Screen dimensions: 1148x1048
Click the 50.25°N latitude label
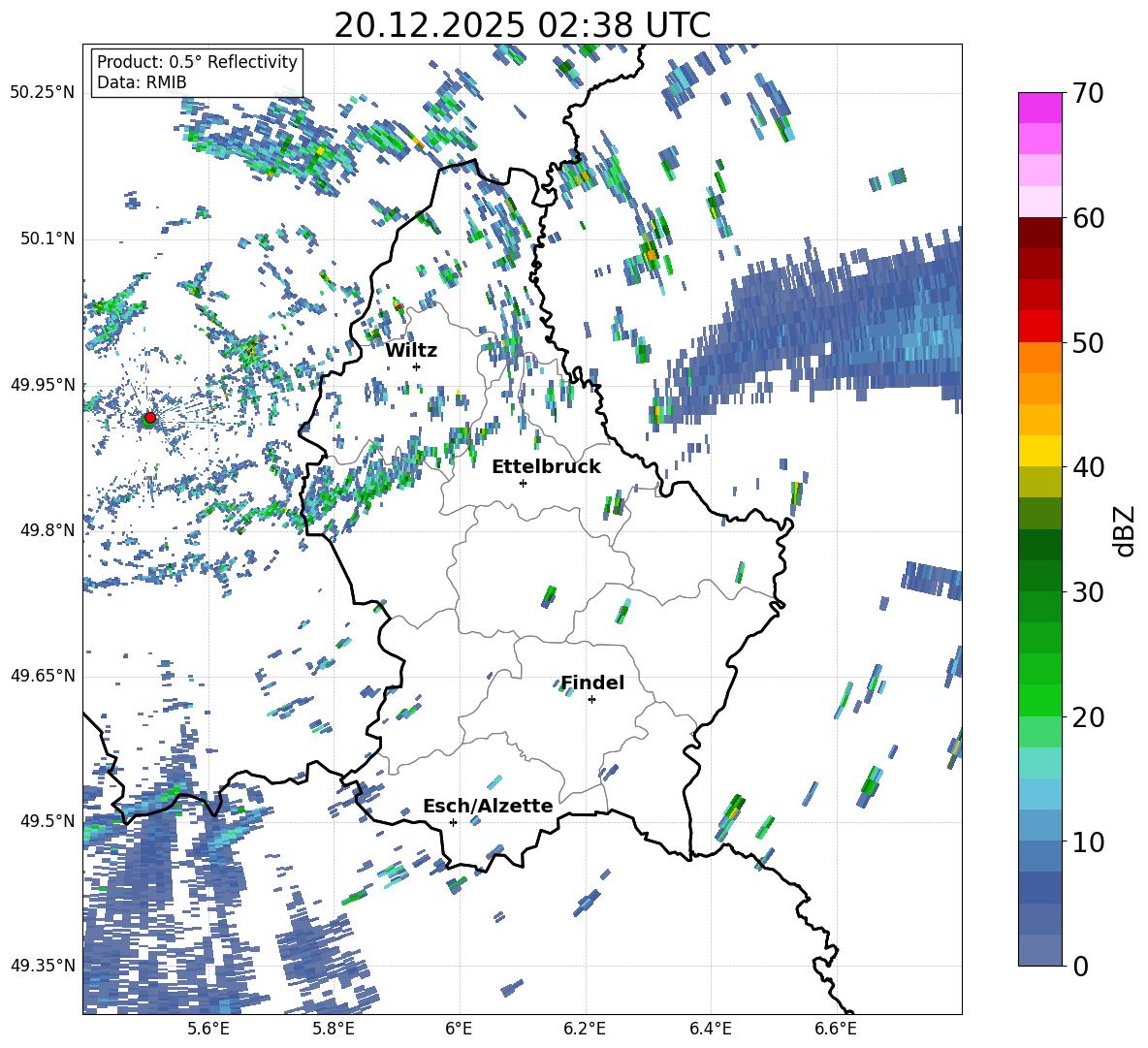click(43, 93)
